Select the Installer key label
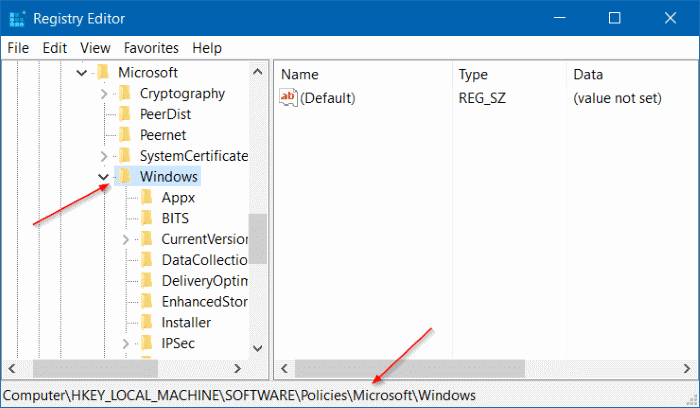 pyautogui.click(x=186, y=322)
